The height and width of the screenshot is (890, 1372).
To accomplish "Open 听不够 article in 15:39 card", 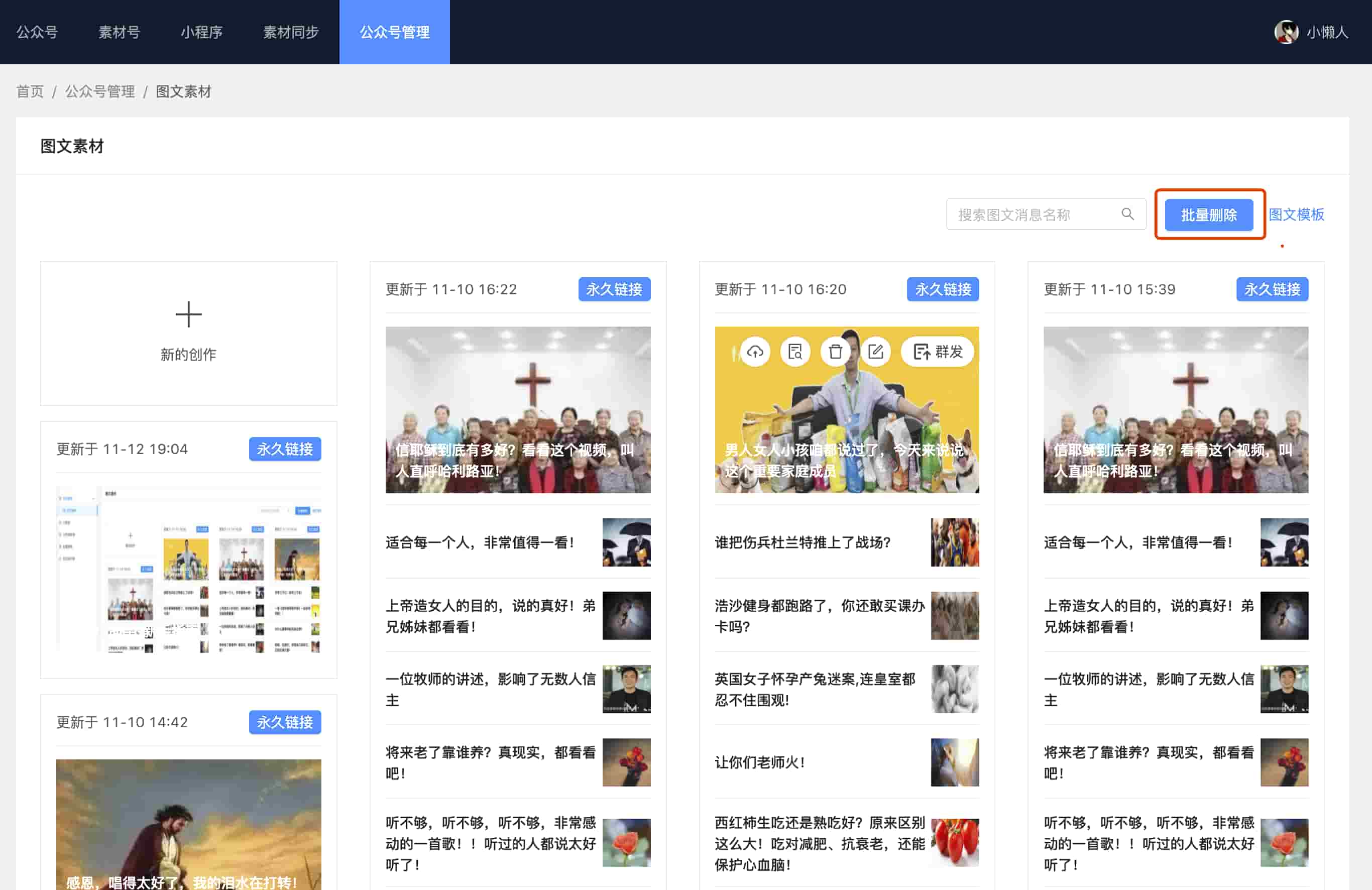I will (1149, 843).
